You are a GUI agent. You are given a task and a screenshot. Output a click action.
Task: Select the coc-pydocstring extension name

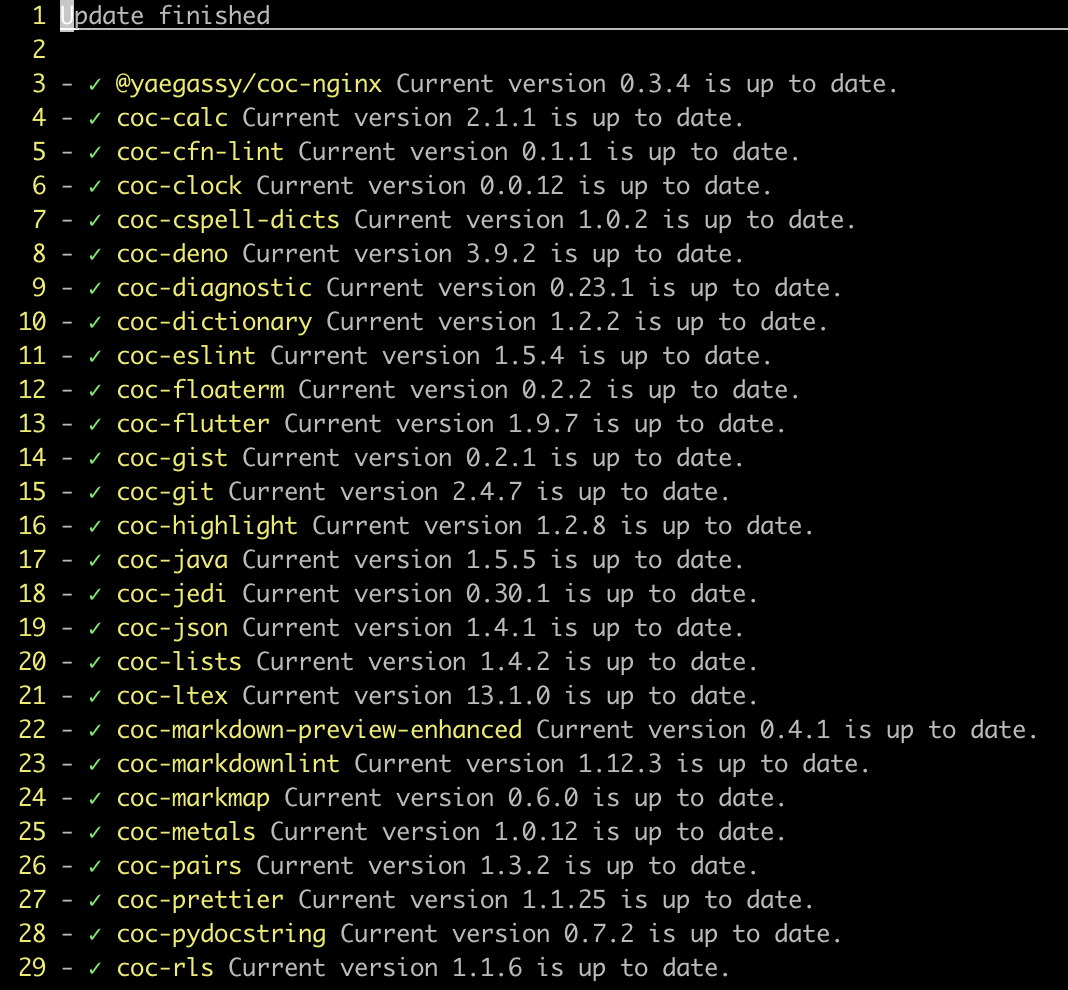pyautogui.click(x=221, y=934)
